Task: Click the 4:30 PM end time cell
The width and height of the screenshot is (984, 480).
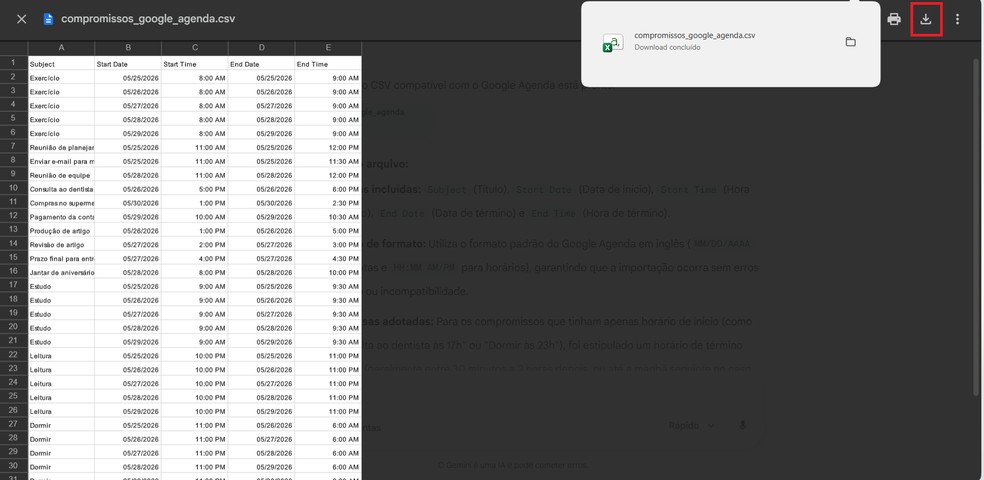Action: point(328,259)
